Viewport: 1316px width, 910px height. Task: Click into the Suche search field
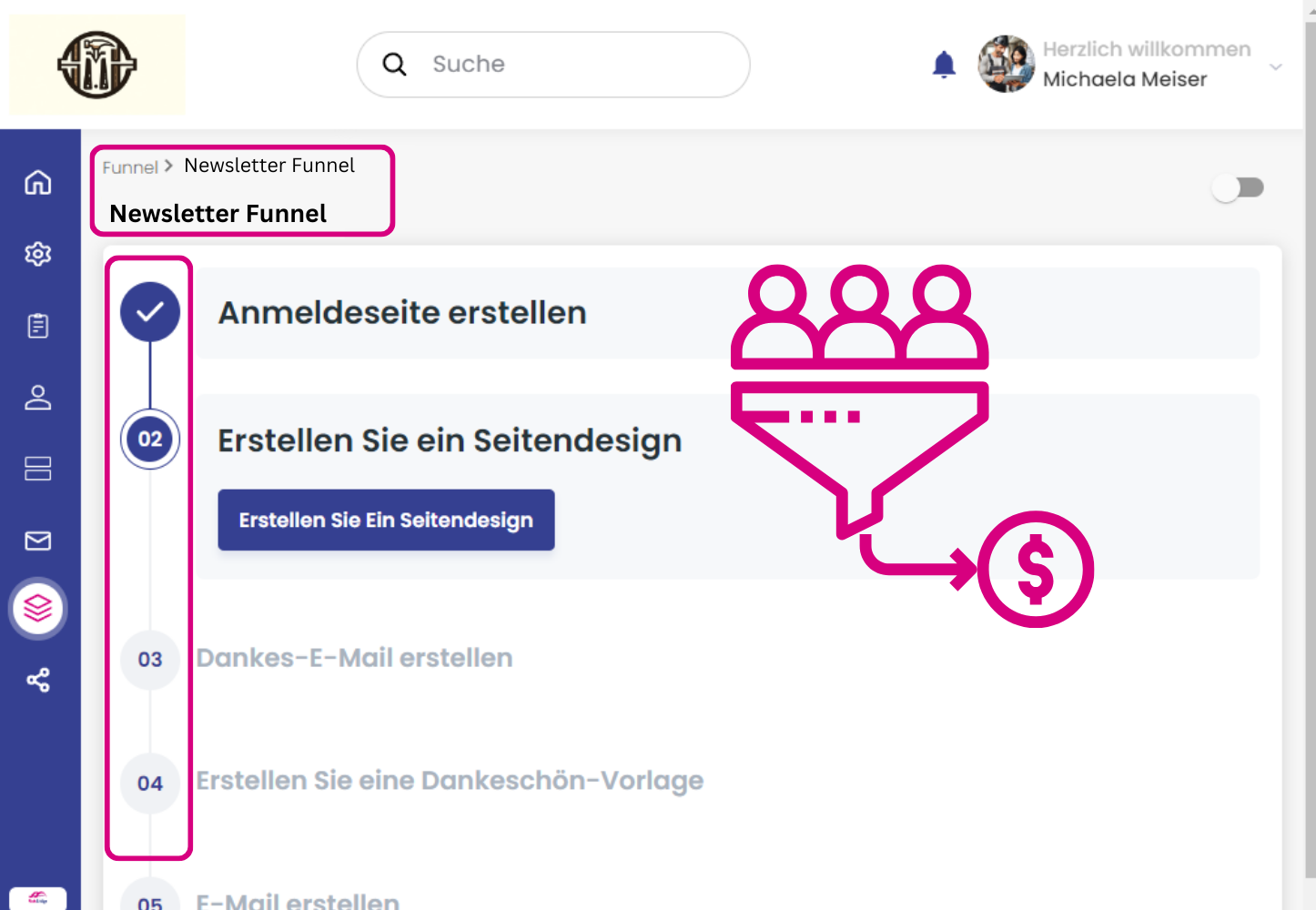(x=573, y=65)
